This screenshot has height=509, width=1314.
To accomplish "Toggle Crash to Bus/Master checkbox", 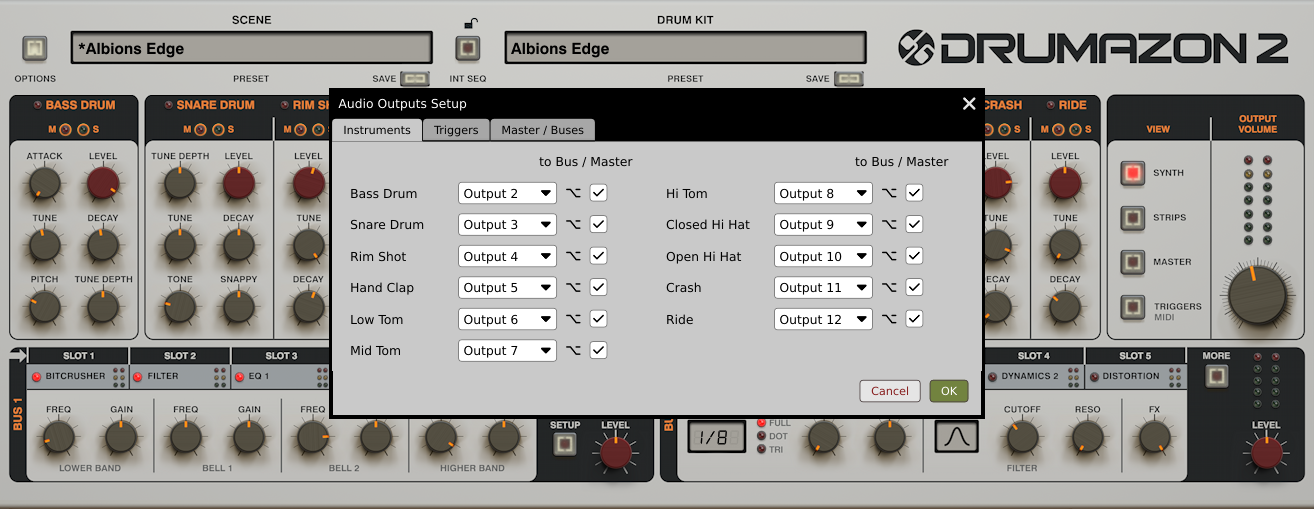I will click(x=914, y=287).
